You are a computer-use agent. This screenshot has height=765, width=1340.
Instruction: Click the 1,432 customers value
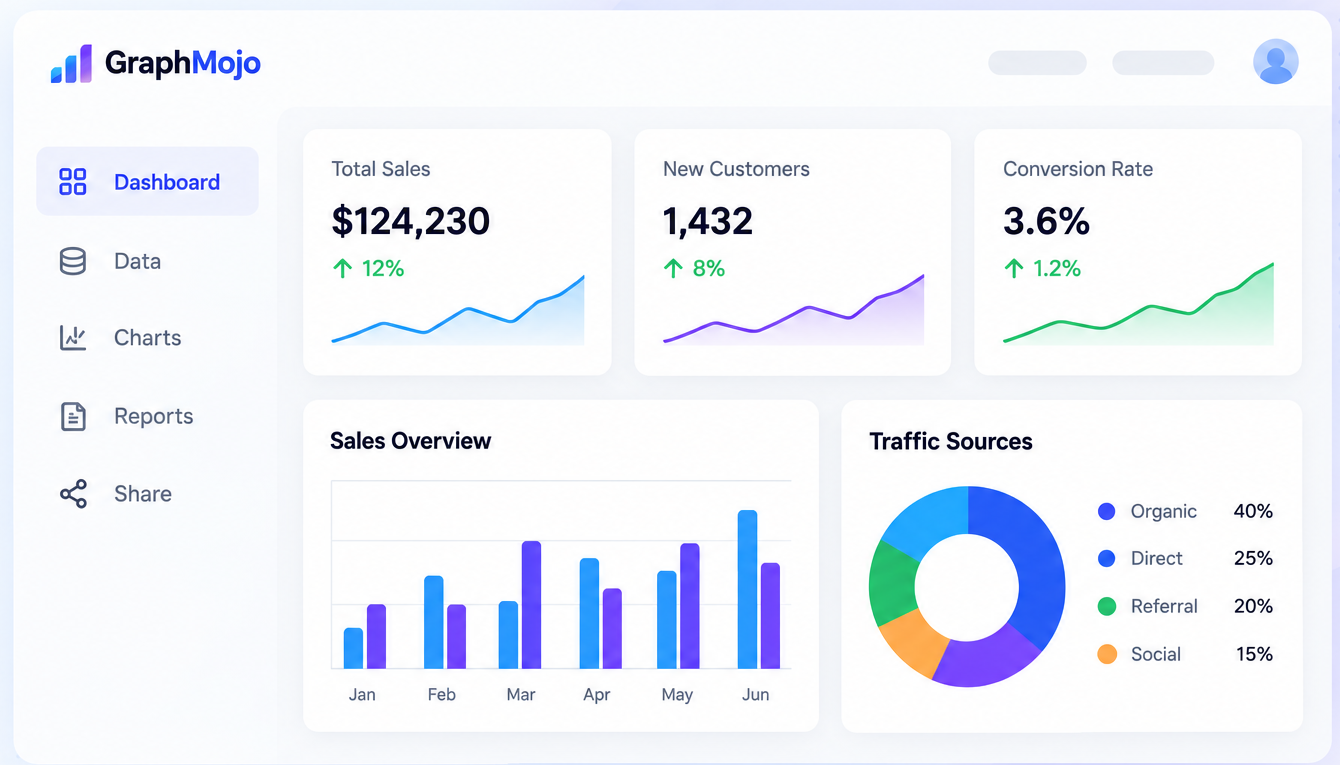[708, 221]
